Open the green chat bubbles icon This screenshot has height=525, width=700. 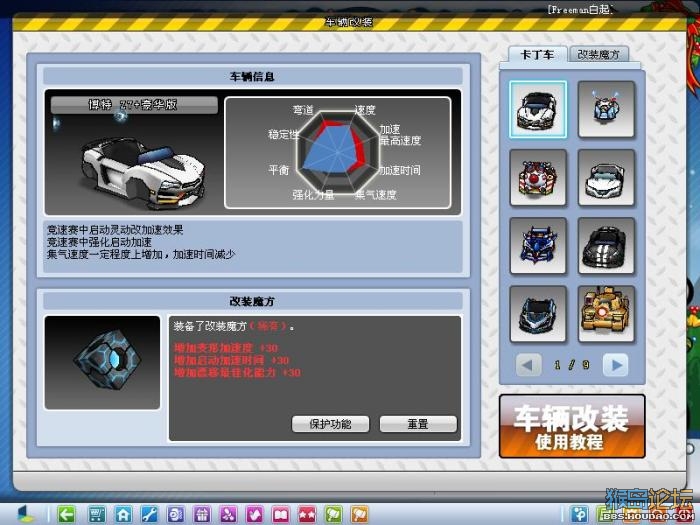pos(333,514)
